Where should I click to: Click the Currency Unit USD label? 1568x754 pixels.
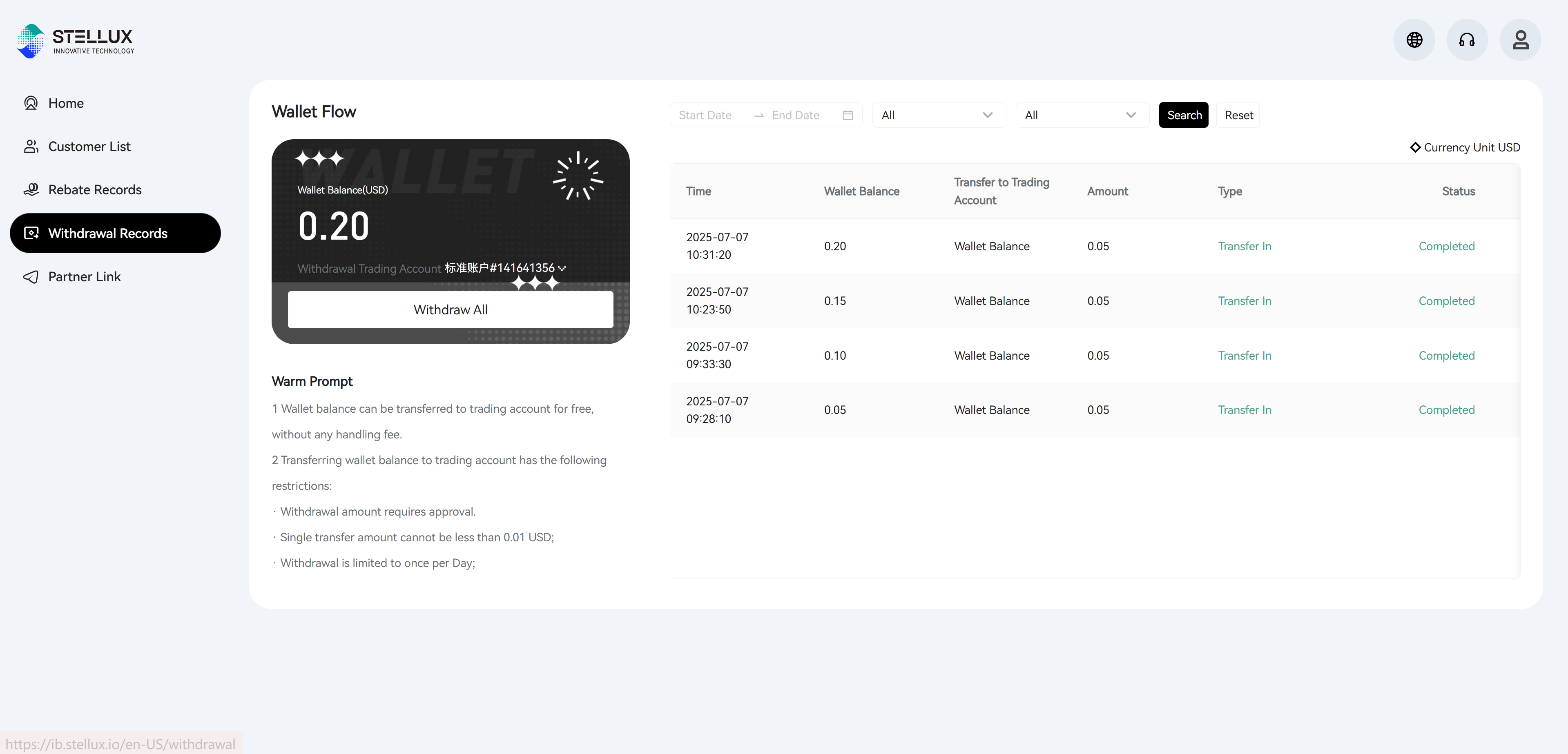click(1471, 147)
